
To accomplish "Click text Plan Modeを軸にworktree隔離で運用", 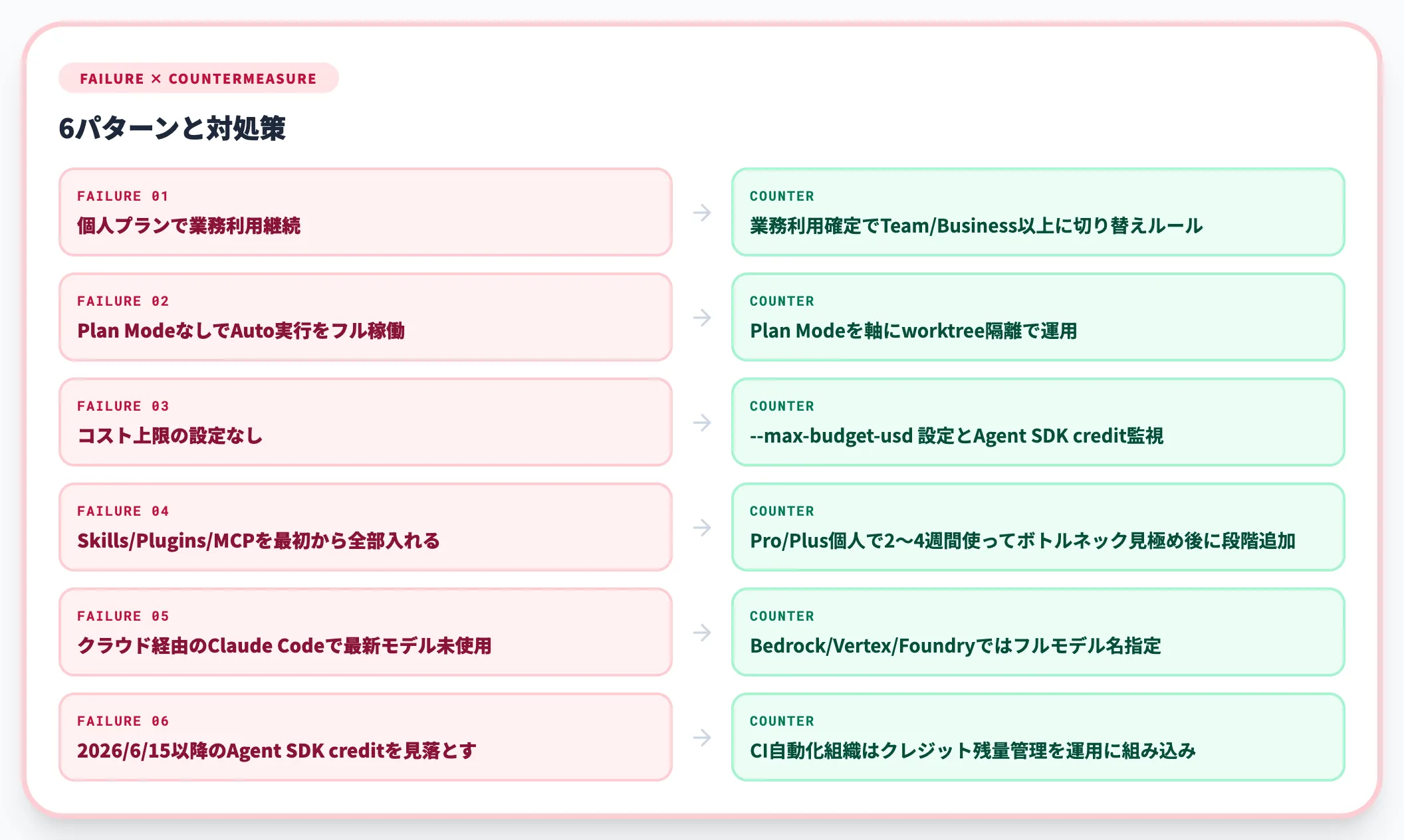I will (913, 331).
